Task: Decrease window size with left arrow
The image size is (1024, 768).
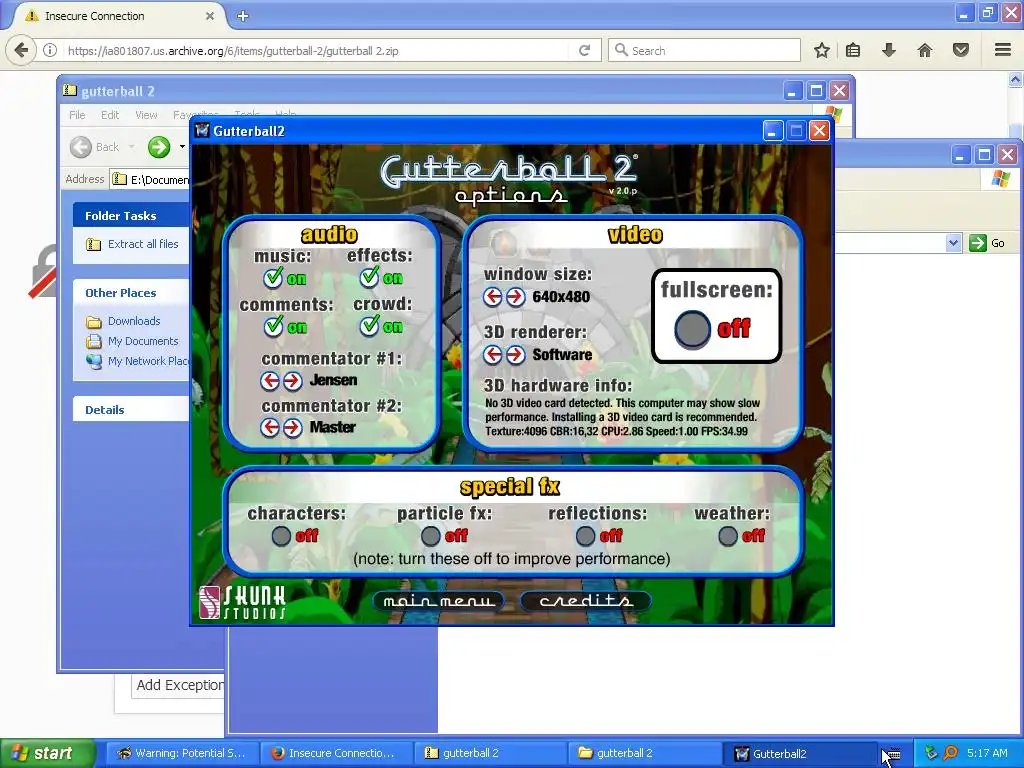Action: click(493, 297)
